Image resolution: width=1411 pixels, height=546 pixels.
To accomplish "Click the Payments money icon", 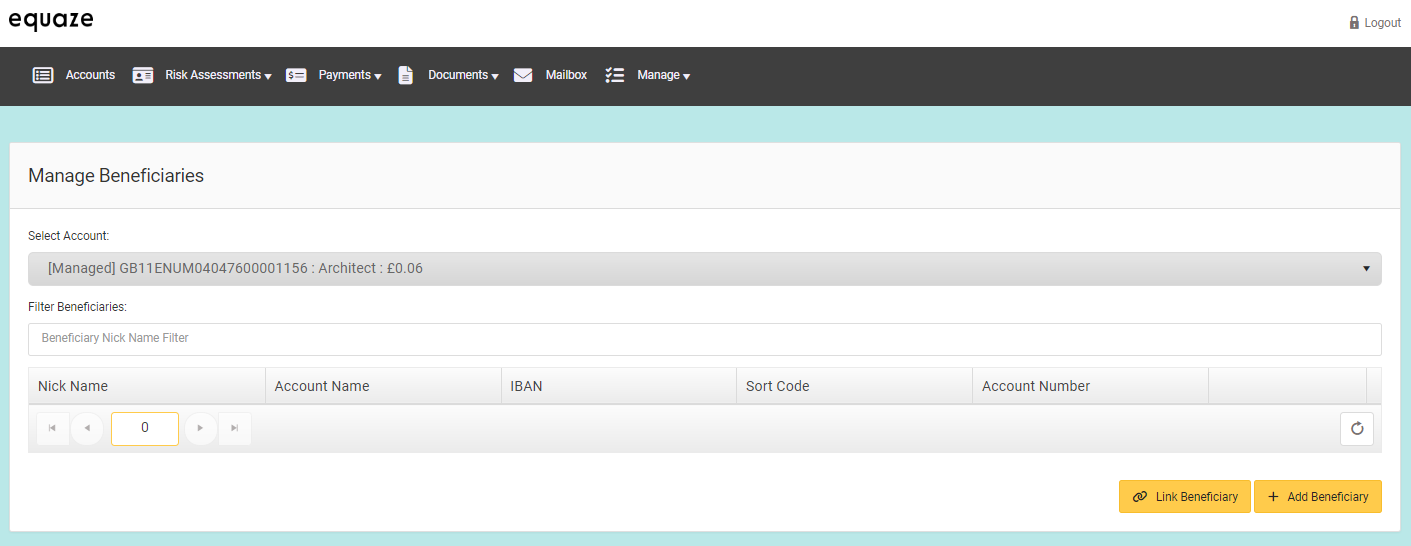I will click(x=296, y=75).
